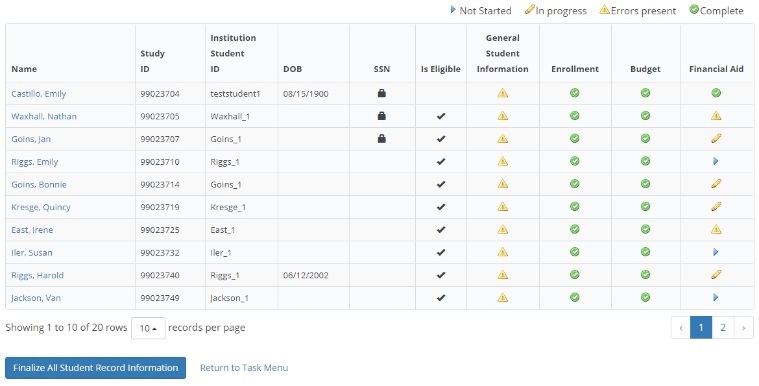Open General Student Information warning for Kresge, Quincy
The height and width of the screenshot is (386, 759).
click(x=502, y=207)
